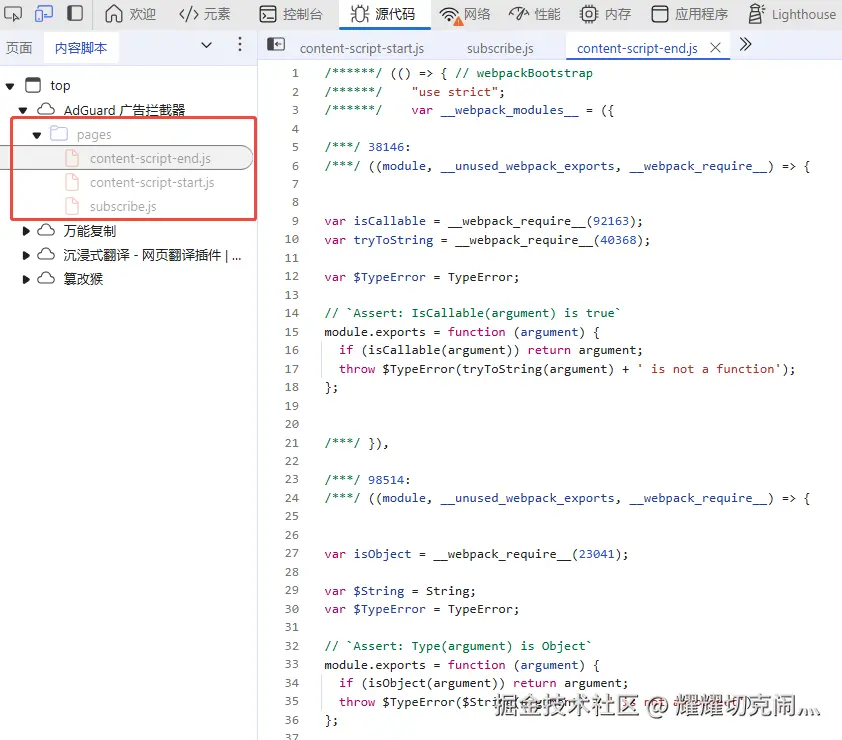Viewport: 842px width, 740px height.
Task: Select content-script-start.js in the file tree
Action: pyautogui.click(x=139, y=182)
